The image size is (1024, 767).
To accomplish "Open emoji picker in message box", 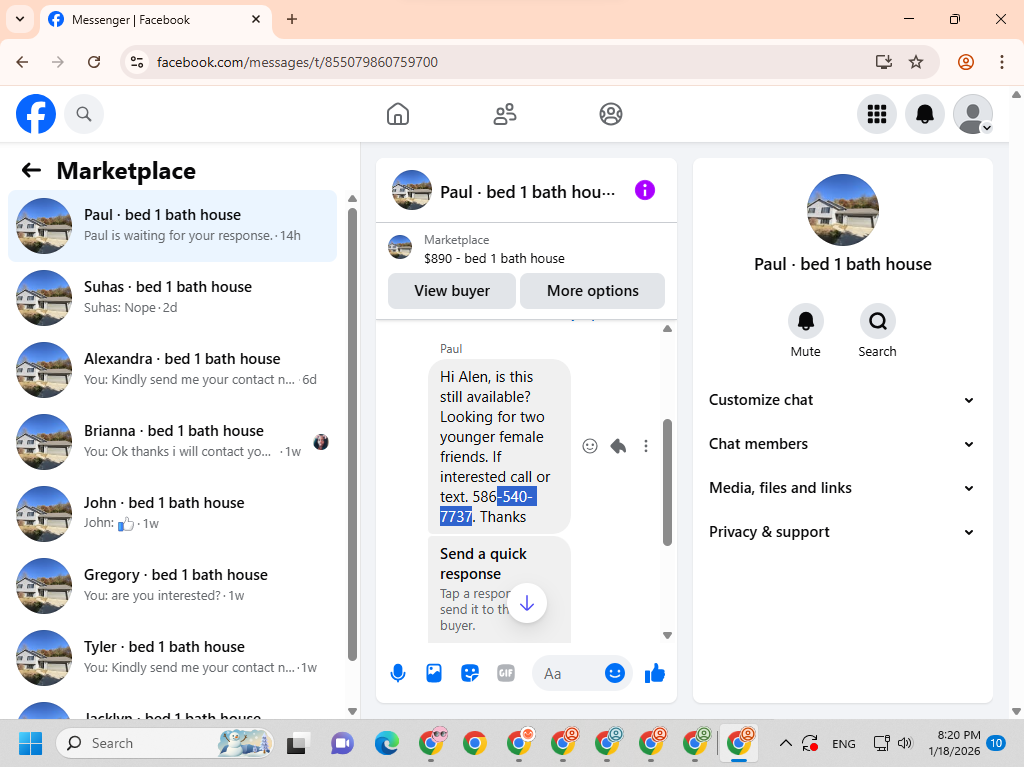I will (615, 673).
